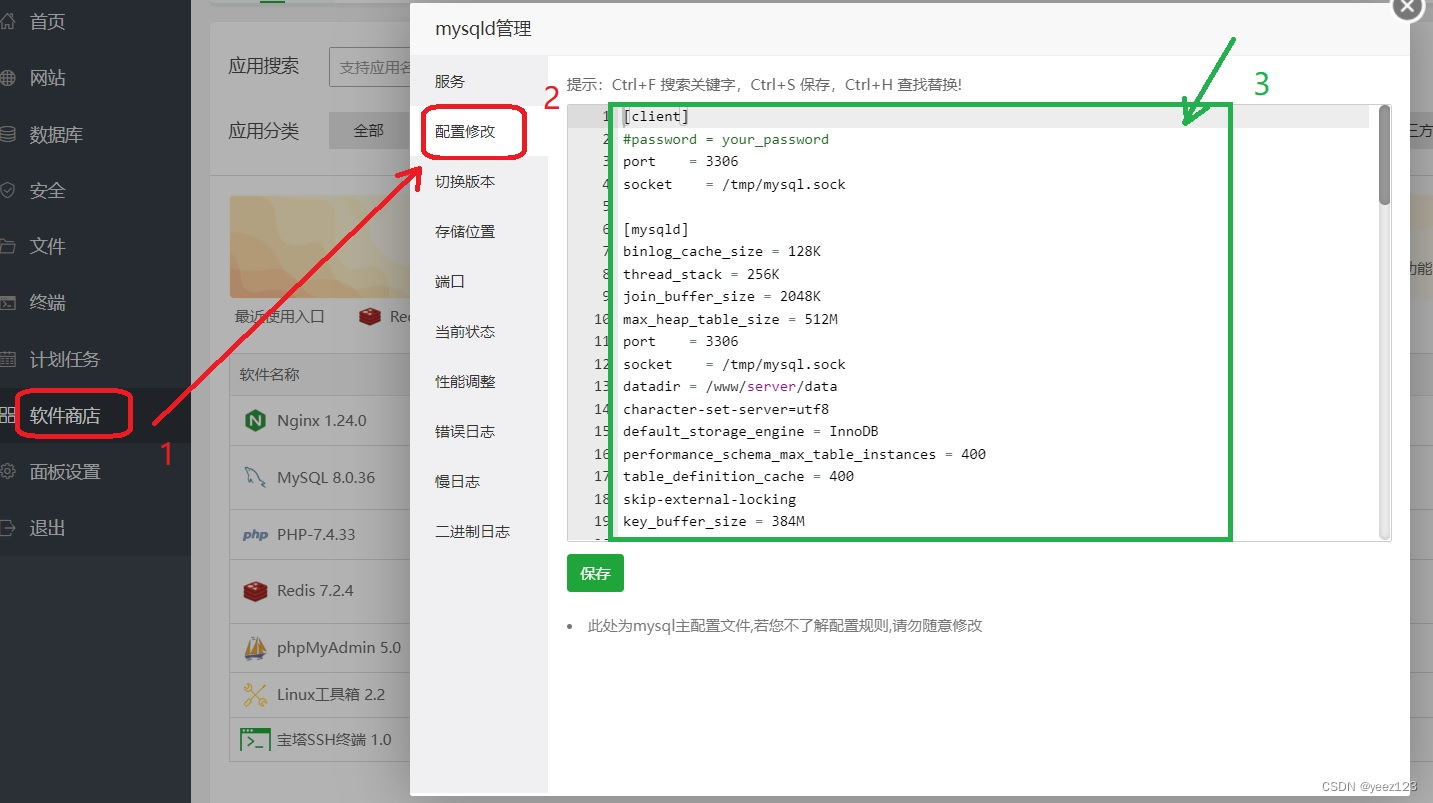Open 网站 in the sidebar menu
The height and width of the screenshot is (803, 1433).
point(47,78)
